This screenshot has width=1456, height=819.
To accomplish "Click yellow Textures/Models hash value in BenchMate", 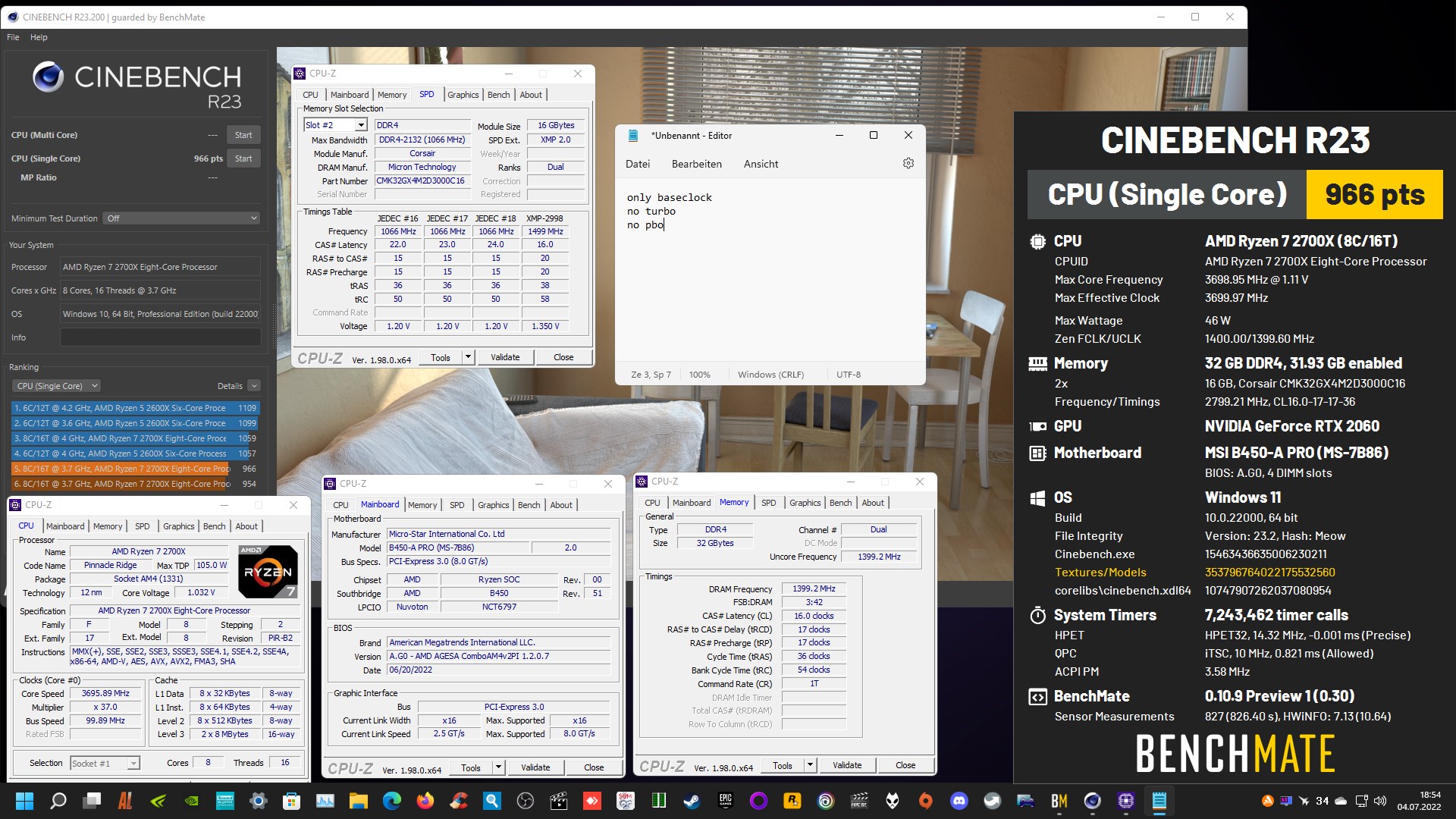I will (x=1270, y=573).
